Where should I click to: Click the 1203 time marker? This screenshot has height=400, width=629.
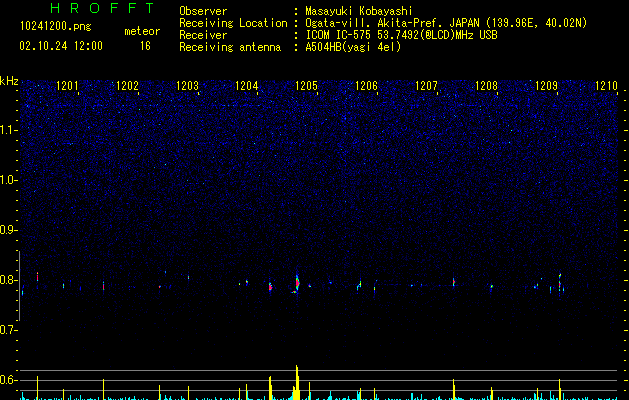point(187,86)
